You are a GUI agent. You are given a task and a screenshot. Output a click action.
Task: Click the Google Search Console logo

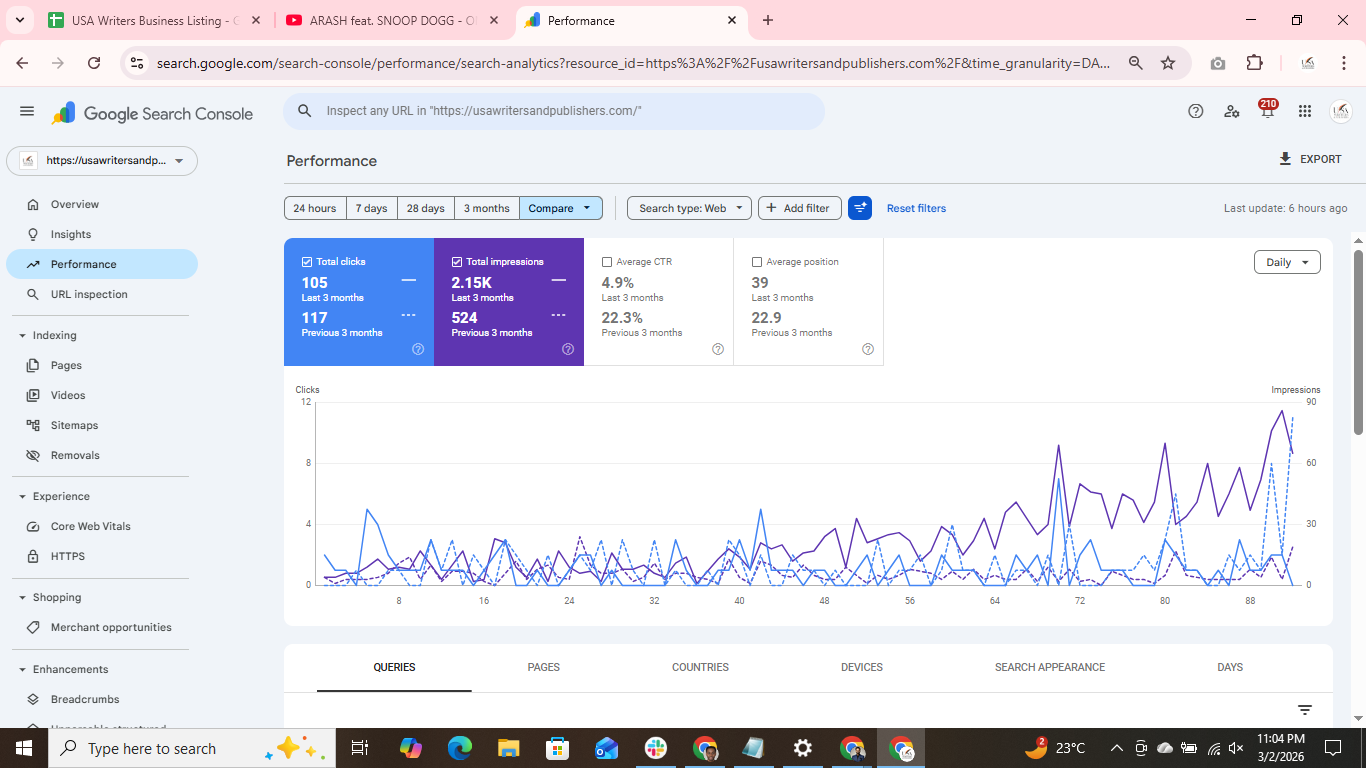tap(152, 113)
